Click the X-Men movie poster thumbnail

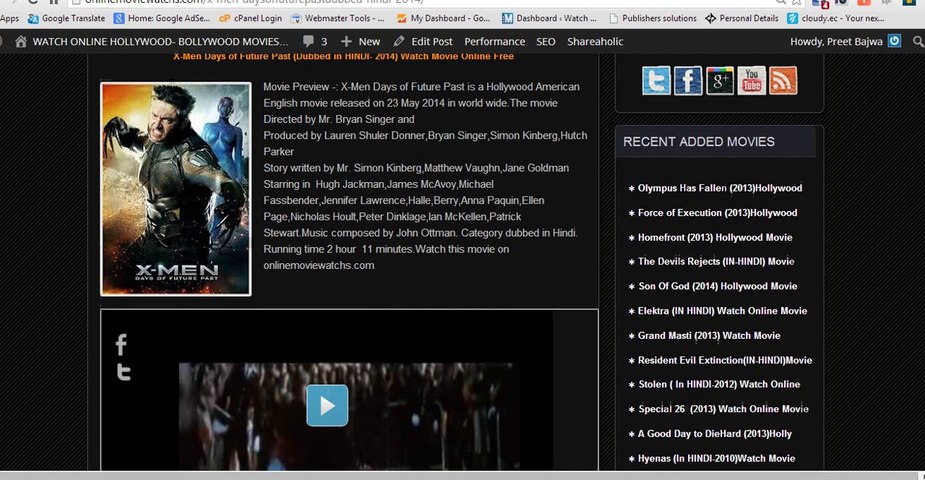(x=176, y=189)
